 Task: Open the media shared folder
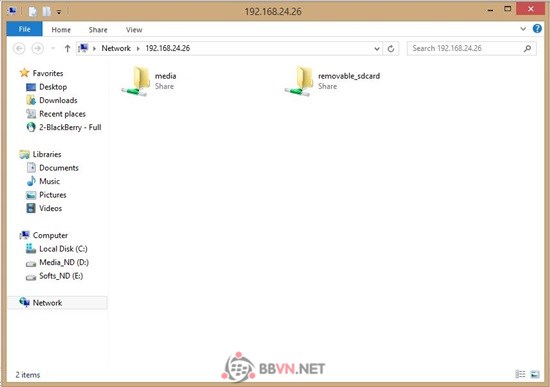pos(149,81)
